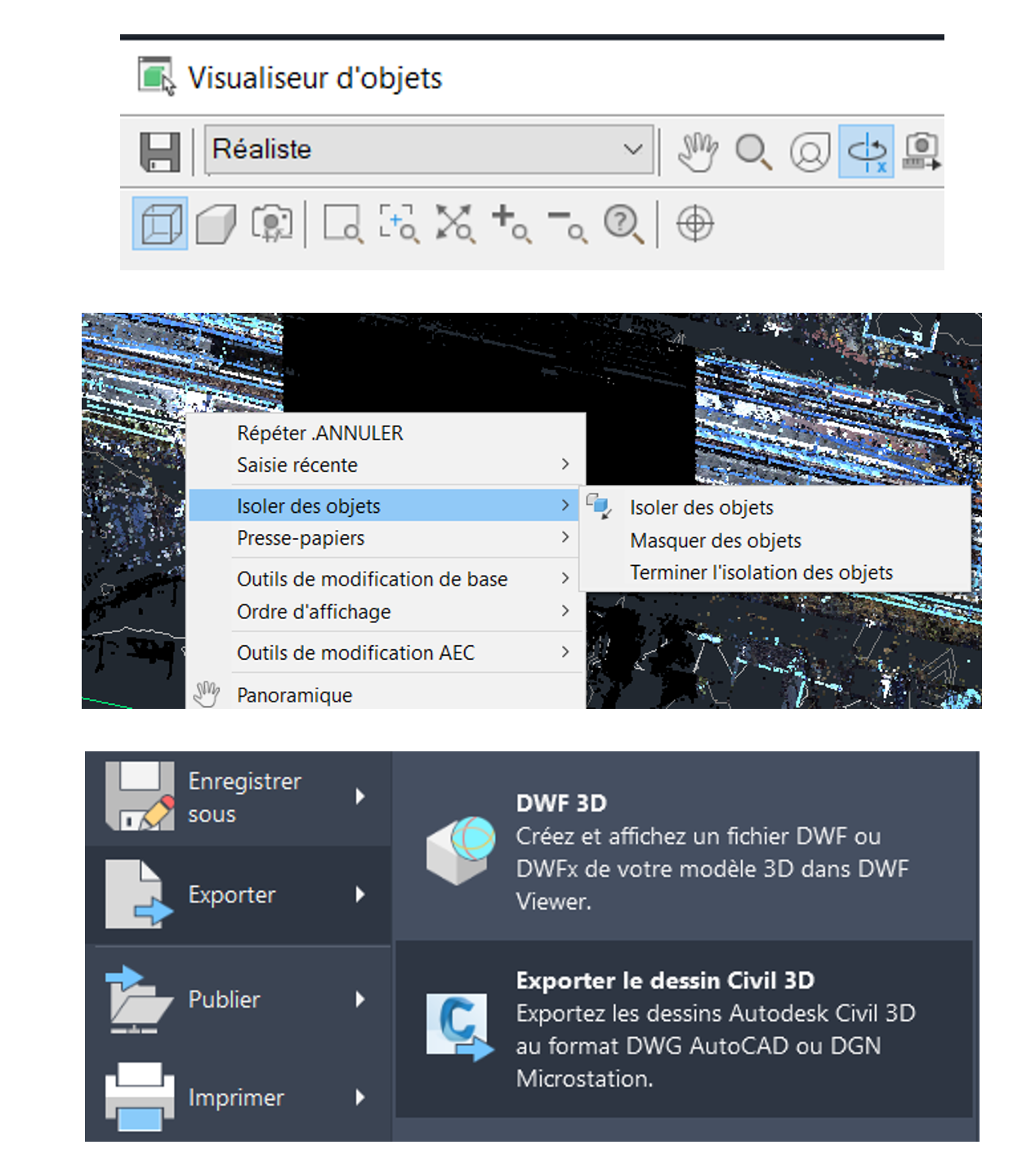Expand the Imprimer submenu arrow

tap(360, 1097)
